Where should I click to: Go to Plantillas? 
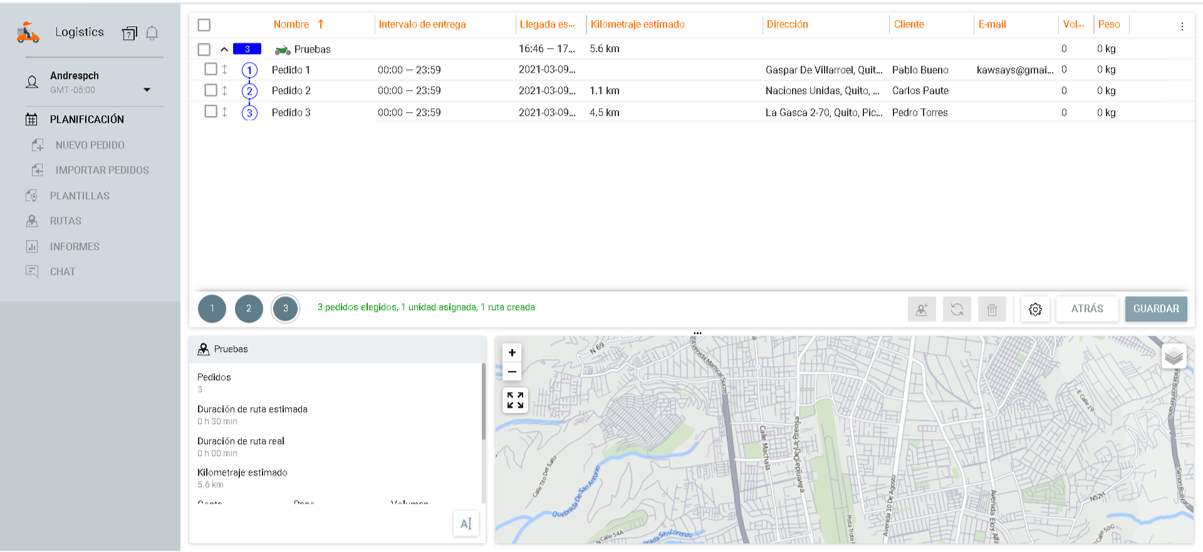click(x=80, y=196)
